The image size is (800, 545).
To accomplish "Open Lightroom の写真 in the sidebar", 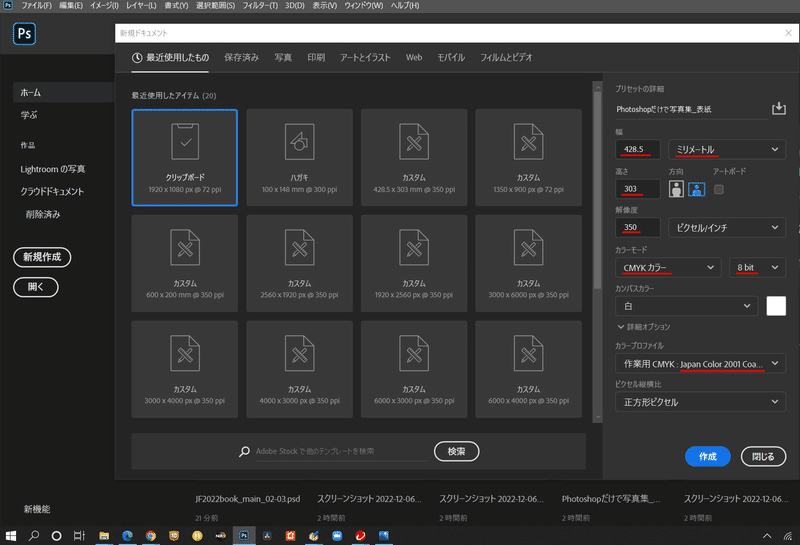I will (53, 169).
